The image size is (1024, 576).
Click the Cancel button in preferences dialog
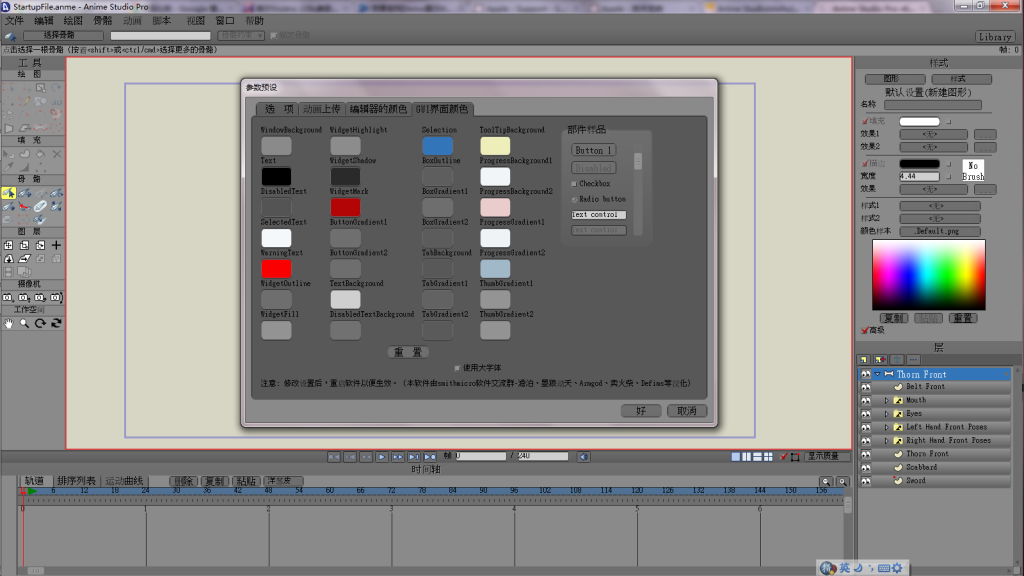tap(687, 411)
